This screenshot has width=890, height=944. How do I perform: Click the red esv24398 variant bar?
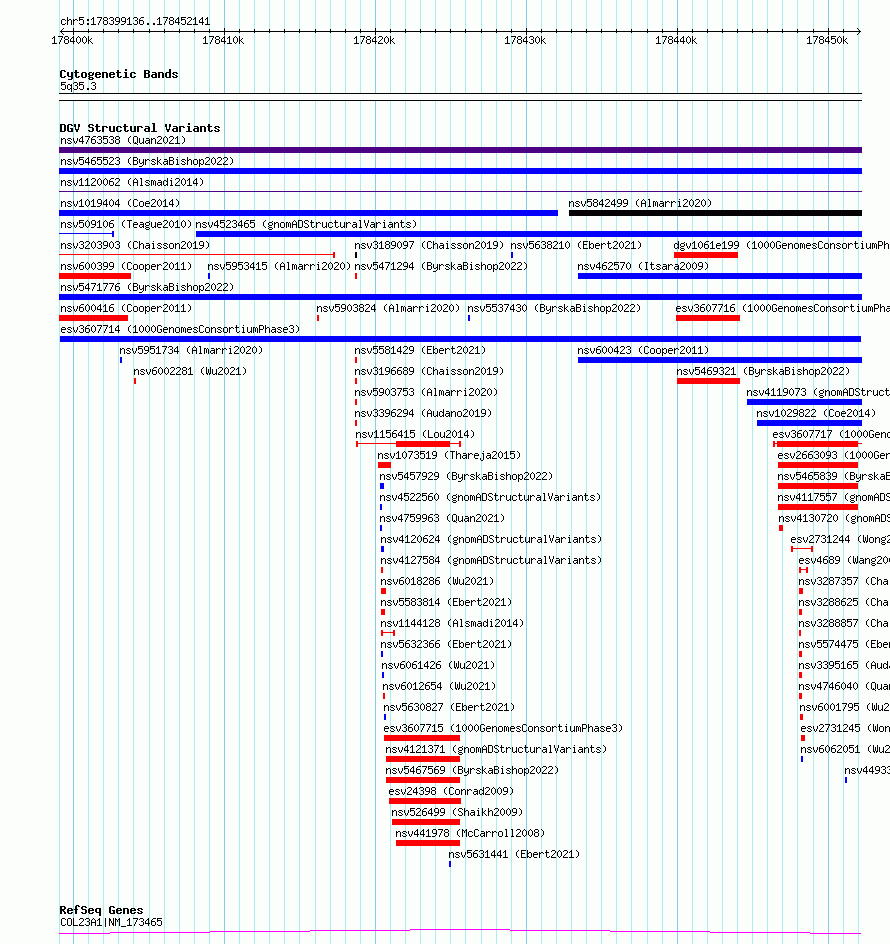(x=425, y=801)
